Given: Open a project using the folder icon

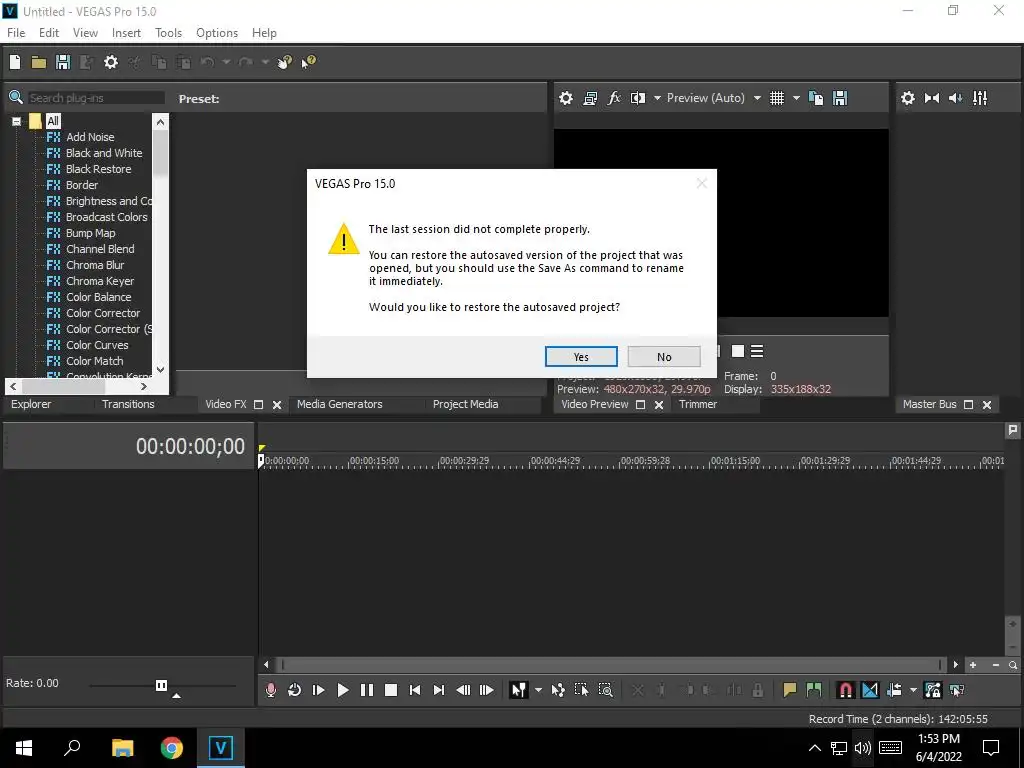Looking at the screenshot, I should (39, 62).
